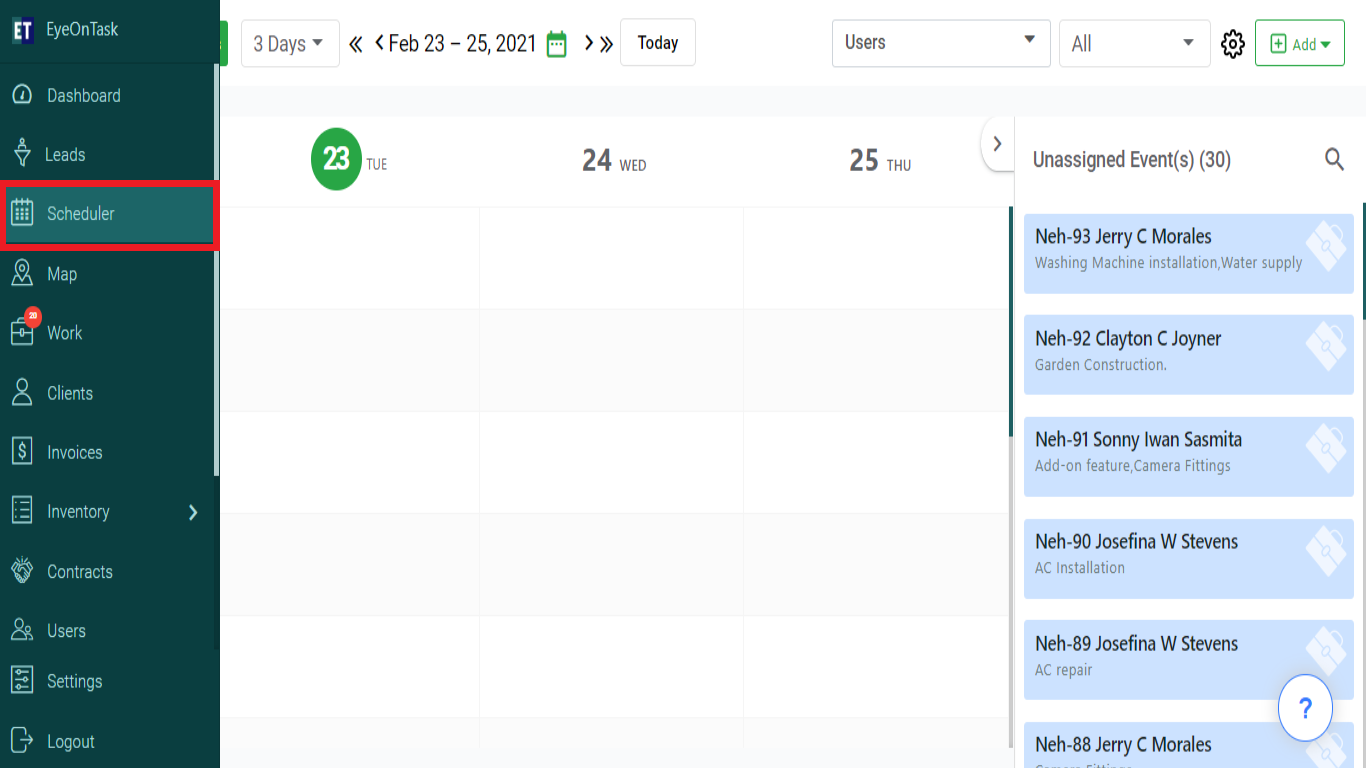The height and width of the screenshot is (768, 1366).
Task: Click the tag icon on Neh-91 card
Action: 1326,449
